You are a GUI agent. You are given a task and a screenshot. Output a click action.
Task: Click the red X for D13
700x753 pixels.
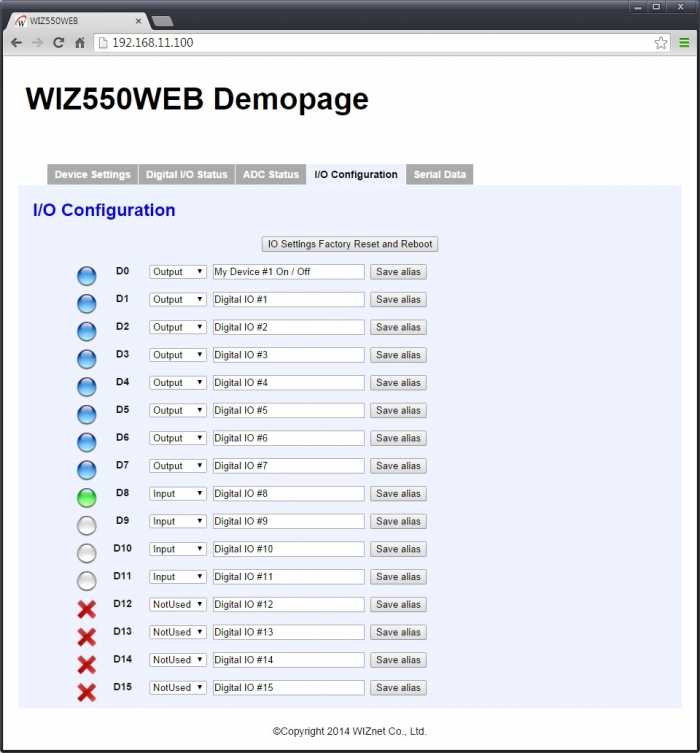86,637
